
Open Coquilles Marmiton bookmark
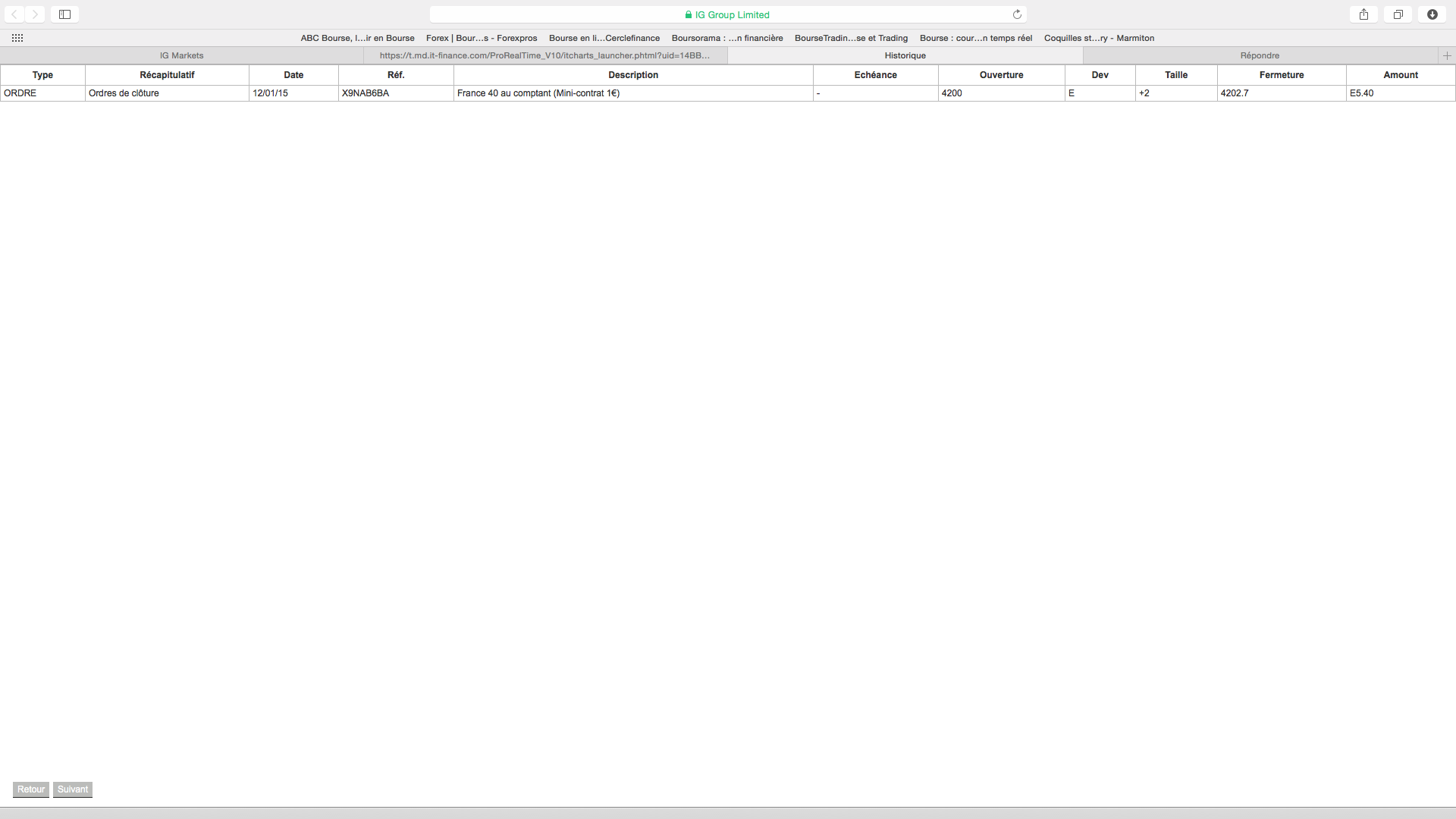pos(1099,38)
